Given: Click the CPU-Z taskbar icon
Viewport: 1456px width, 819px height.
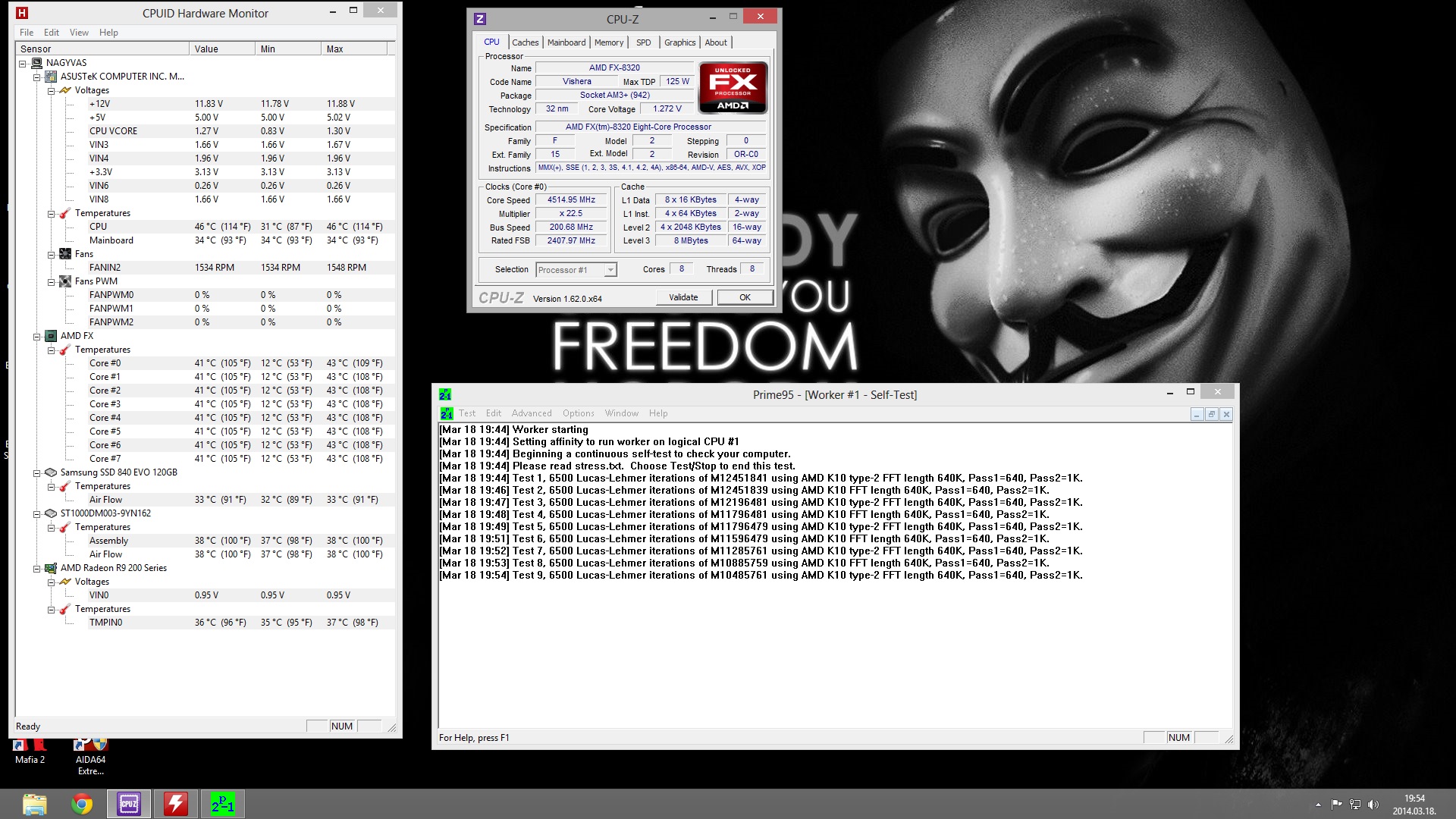Looking at the screenshot, I should [129, 804].
